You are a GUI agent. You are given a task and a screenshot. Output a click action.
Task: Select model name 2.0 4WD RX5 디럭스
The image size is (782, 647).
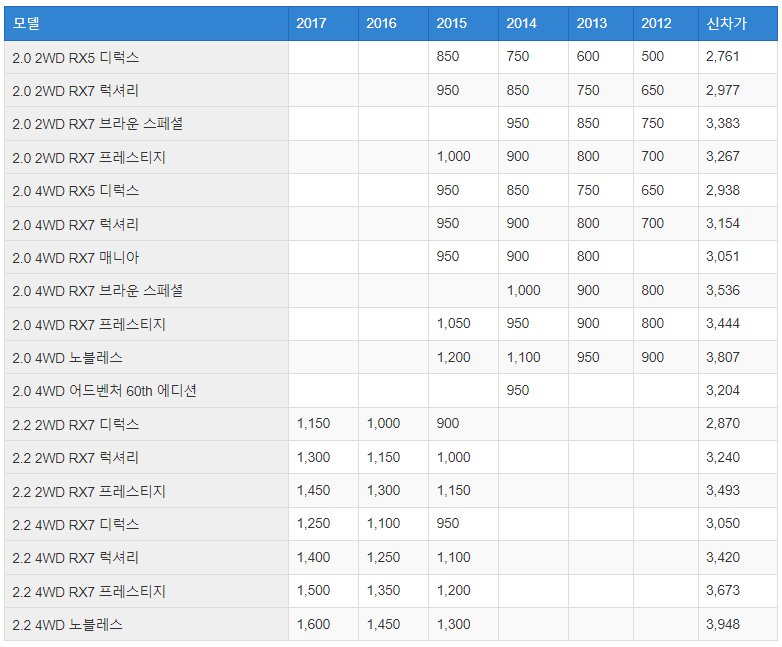(x=75, y=191)
